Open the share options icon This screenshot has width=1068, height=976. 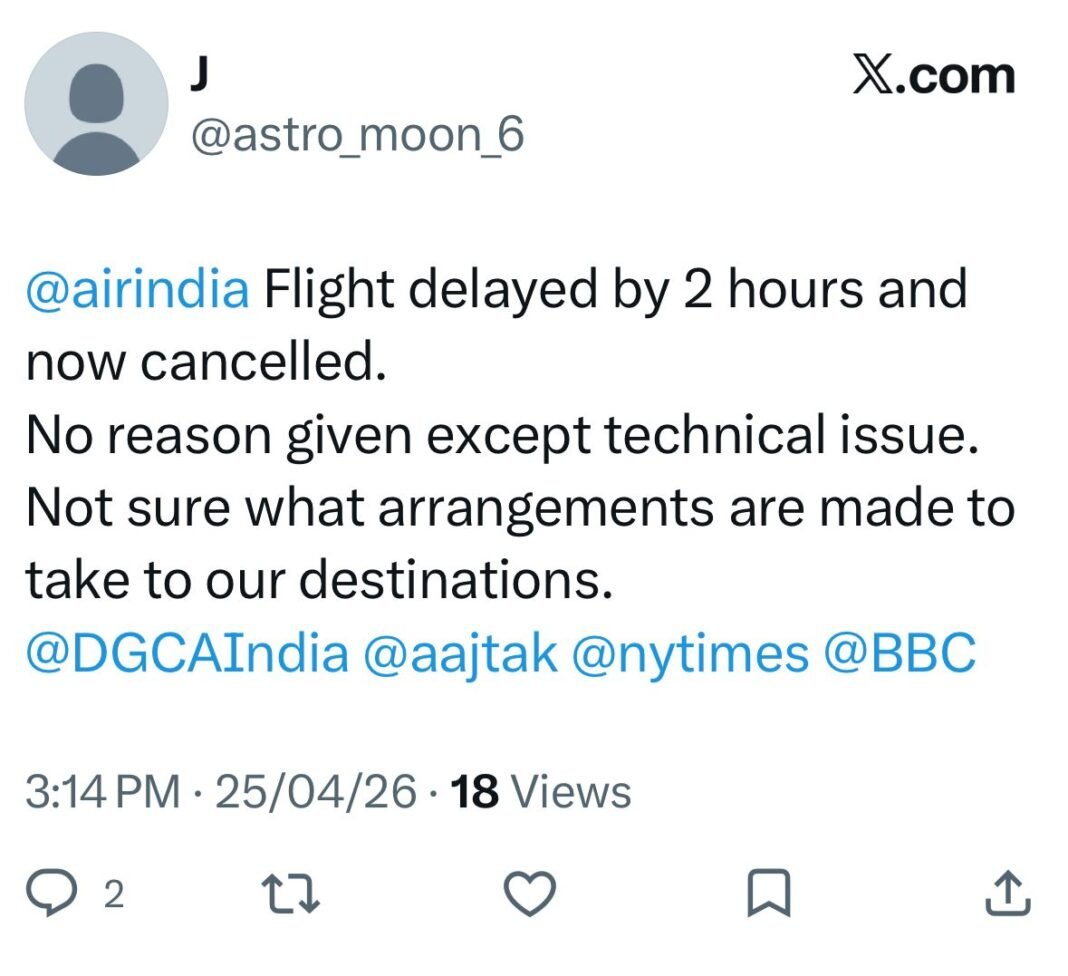pyautogui.click(x=1007, y=892)
